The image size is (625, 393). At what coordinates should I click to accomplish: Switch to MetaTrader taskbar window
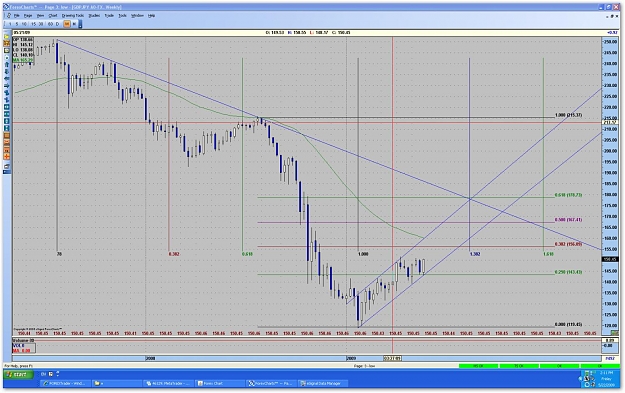click(168, 383)
